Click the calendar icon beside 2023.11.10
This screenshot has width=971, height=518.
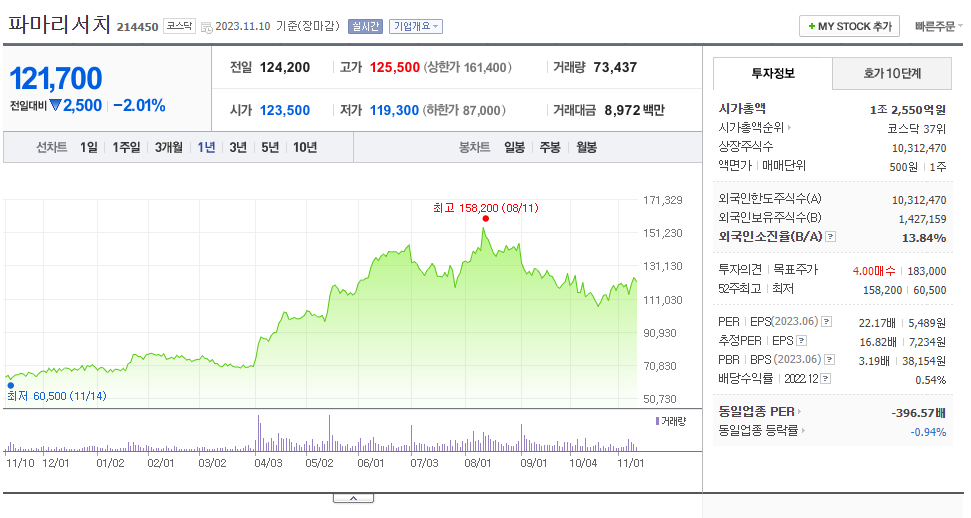(206, 27)
